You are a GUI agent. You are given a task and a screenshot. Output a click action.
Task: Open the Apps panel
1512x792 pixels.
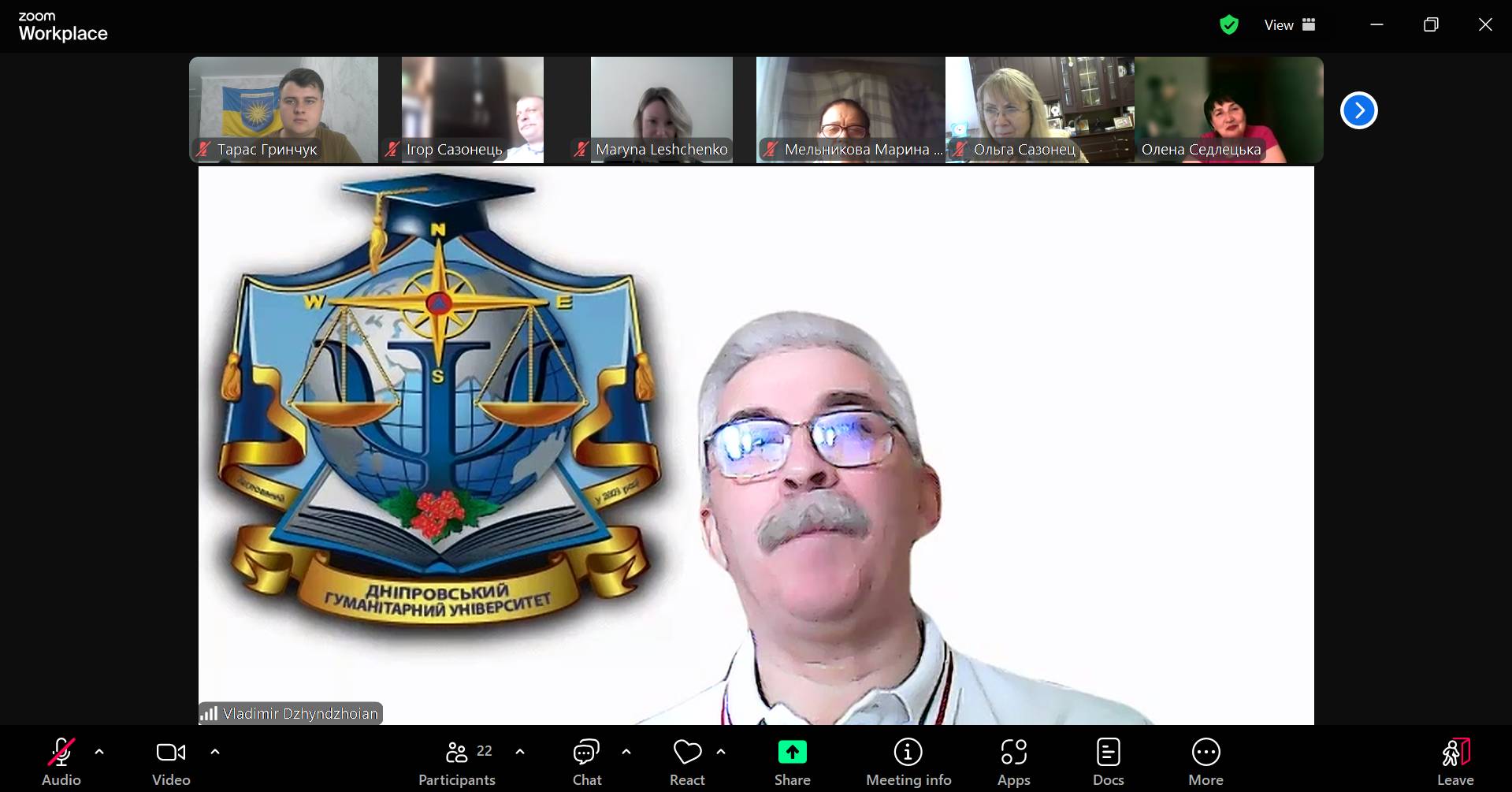1013,760
